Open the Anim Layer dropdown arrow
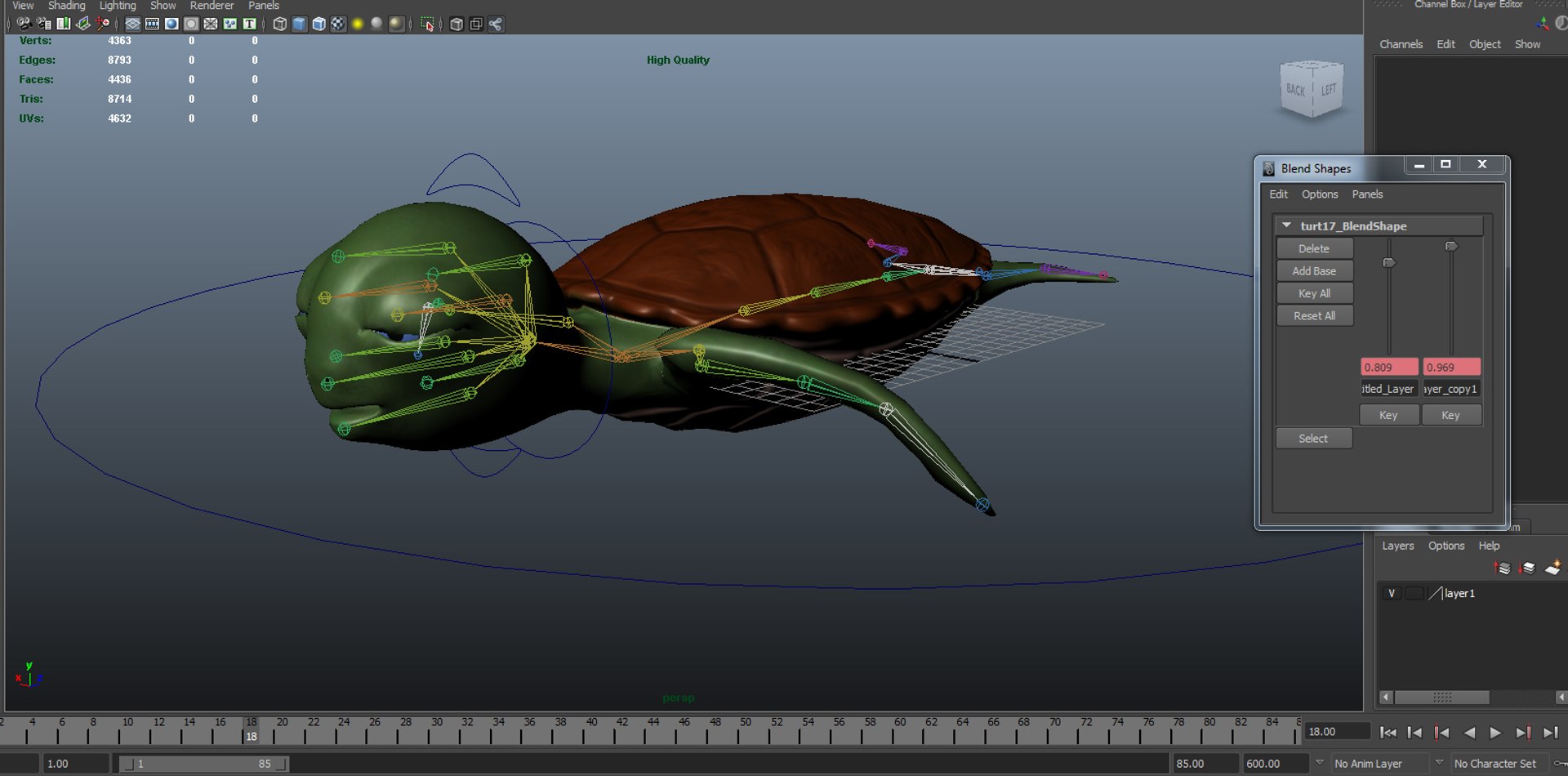Viewport: 1568px width, 776px height. 1318,763
